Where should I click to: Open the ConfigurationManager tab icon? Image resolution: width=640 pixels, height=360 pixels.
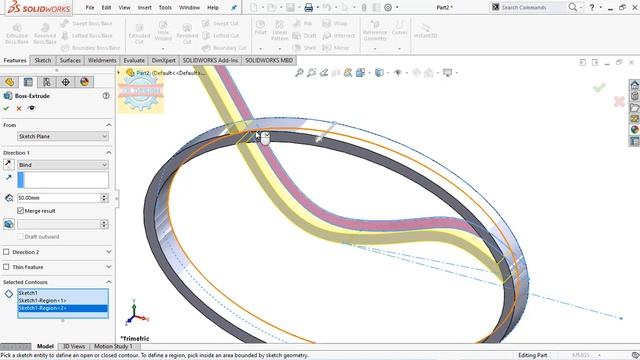pos(47,82)
